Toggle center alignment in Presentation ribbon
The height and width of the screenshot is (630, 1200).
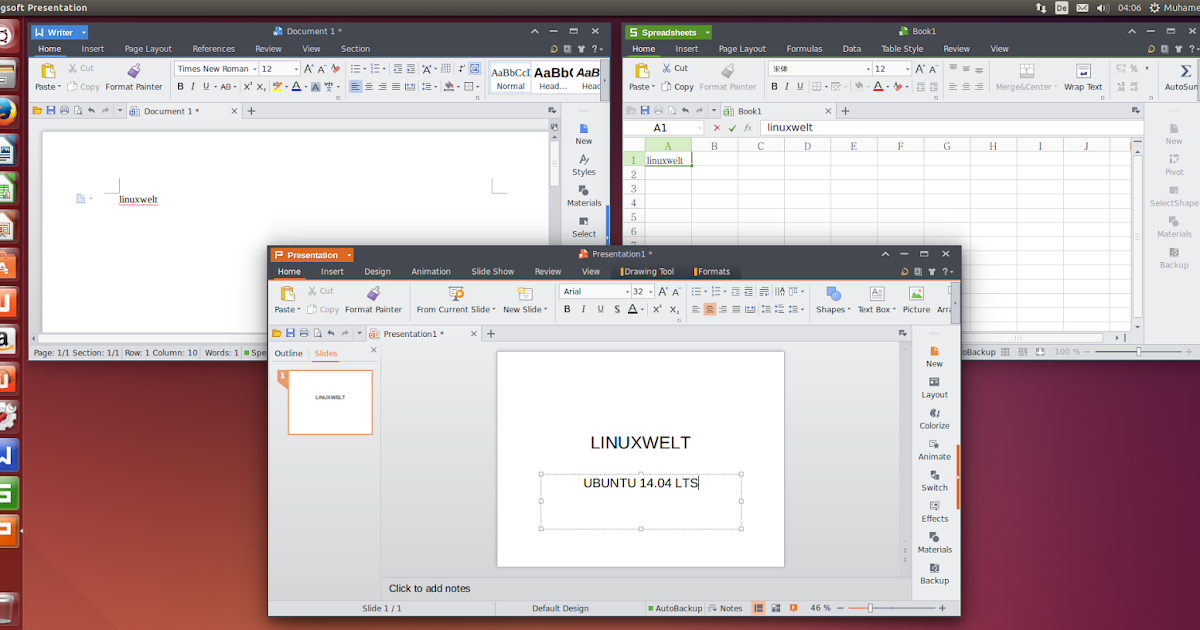pos(710,310)
